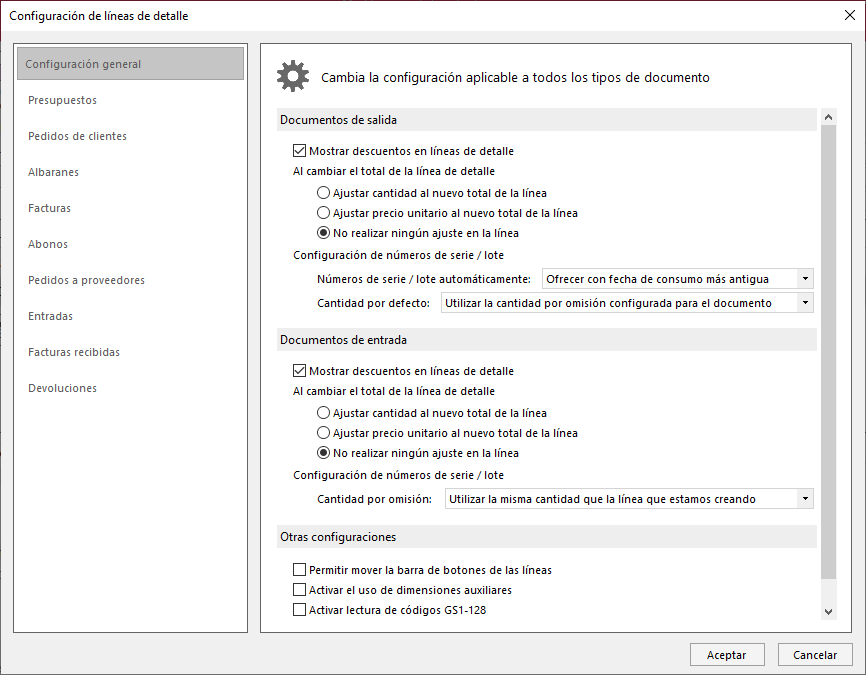Select Ajustar cantidad radio in Documentos de entrada

click(323, 413)
